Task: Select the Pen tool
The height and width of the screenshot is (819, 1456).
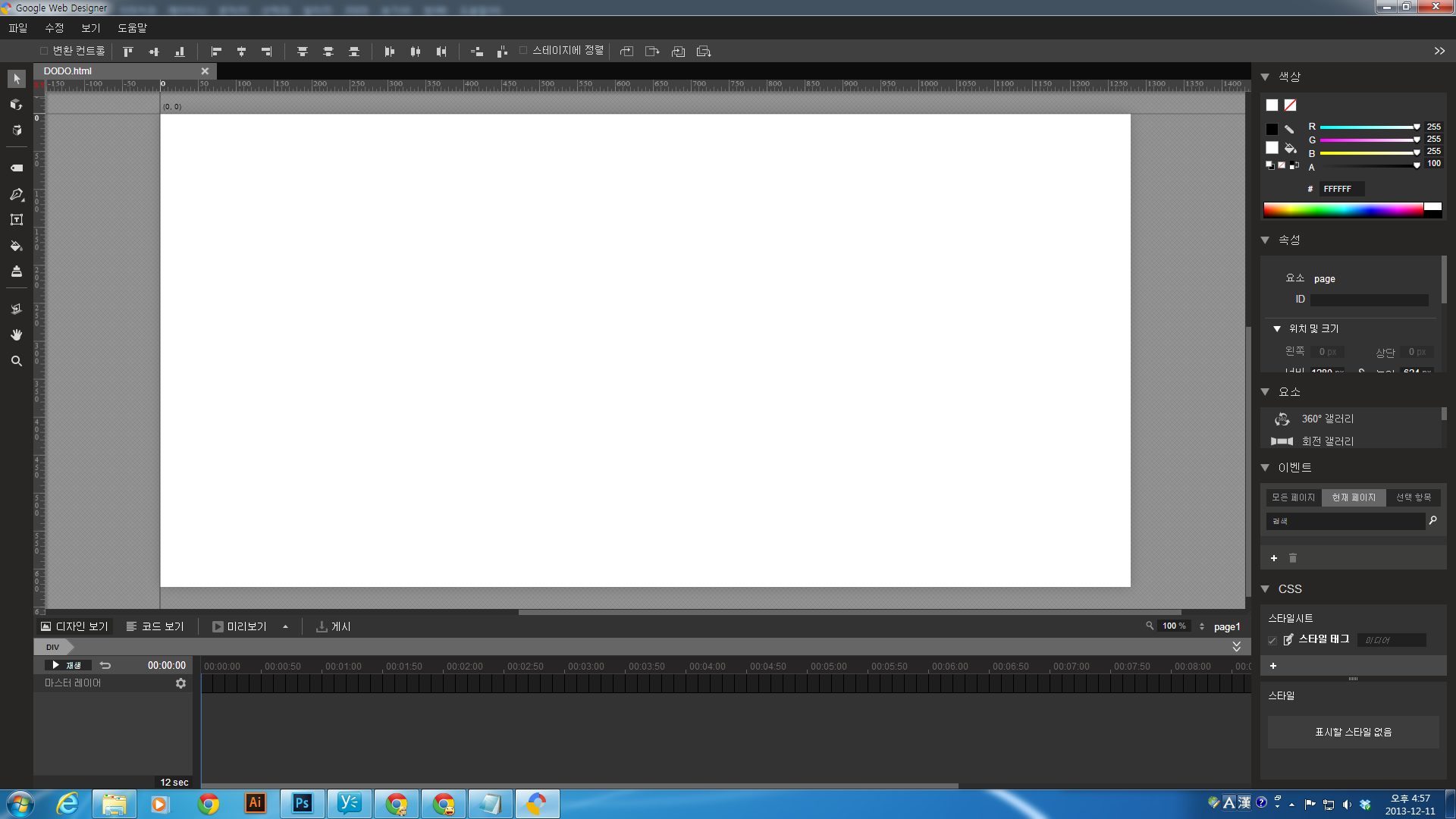Action: (16, 195)
